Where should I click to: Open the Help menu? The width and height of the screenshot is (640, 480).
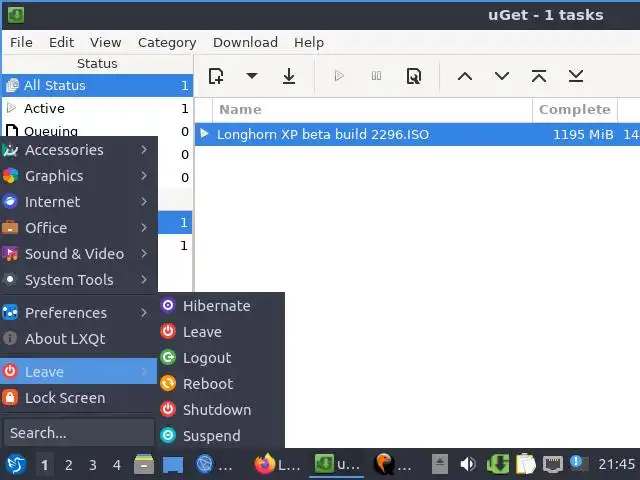[x=309, y=42]
